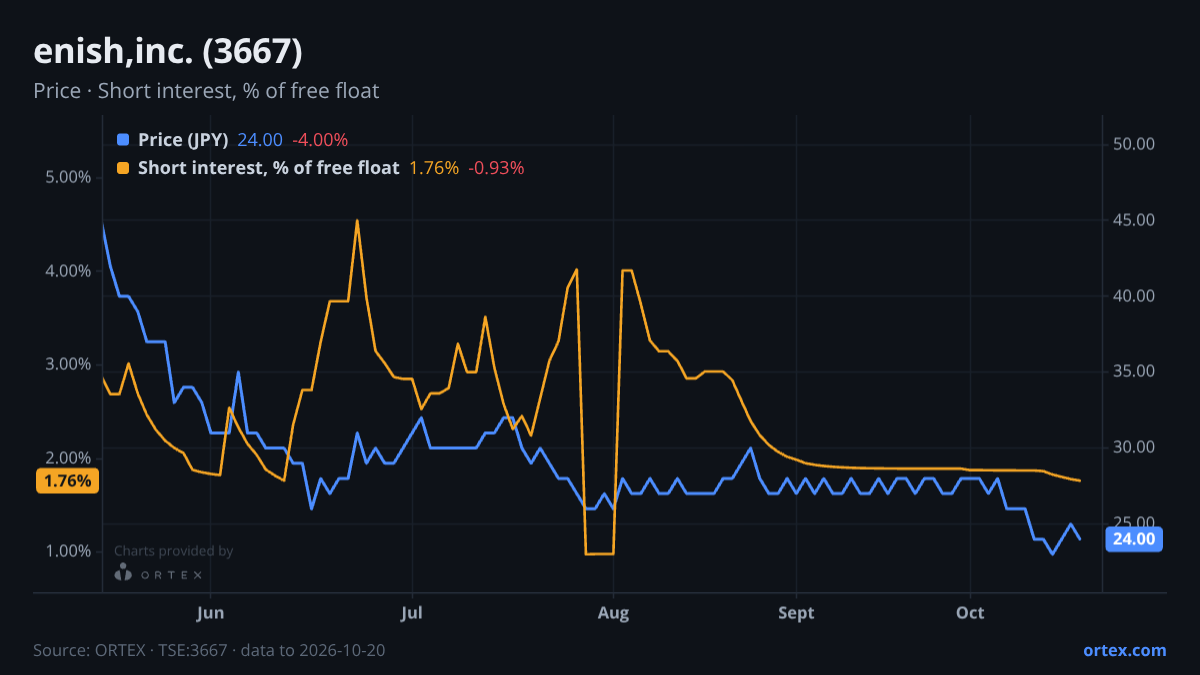
Task: Click the 2.00% left axis label
Action: [x=68, y=458]
